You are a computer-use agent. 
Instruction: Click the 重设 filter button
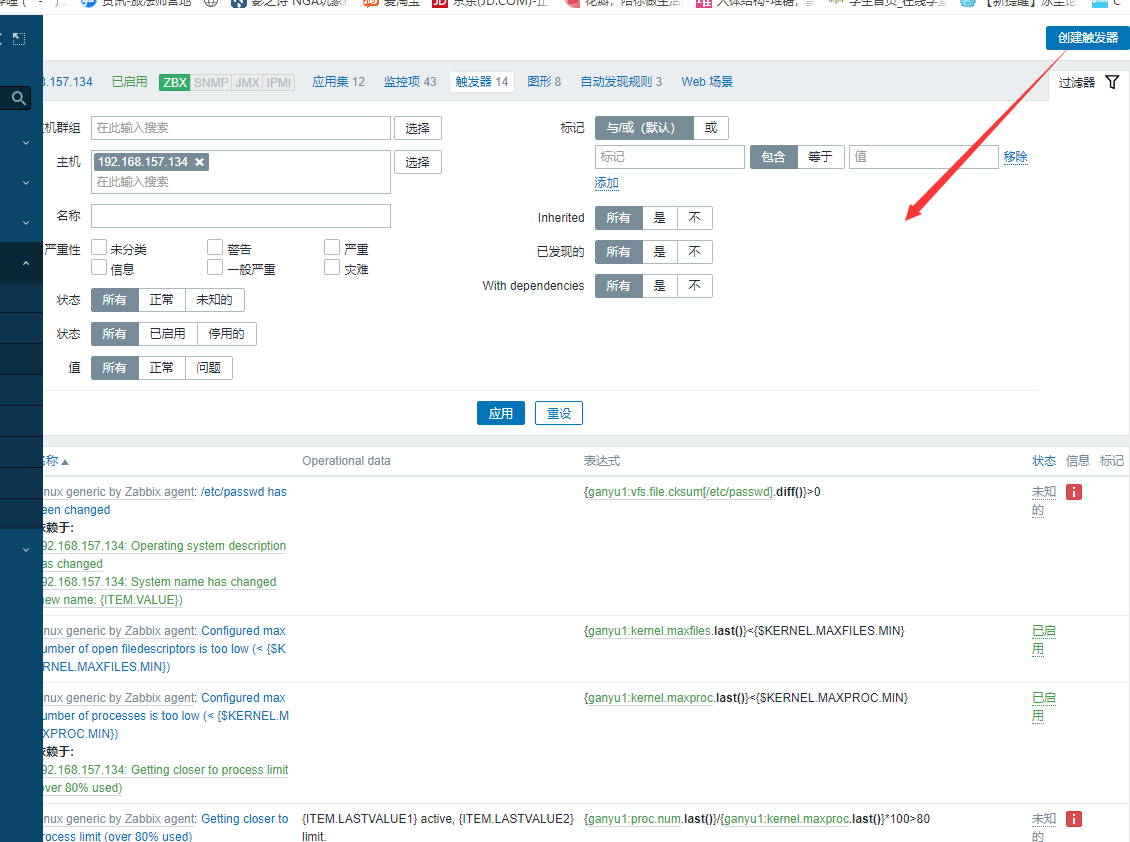(x=559, y=414)
